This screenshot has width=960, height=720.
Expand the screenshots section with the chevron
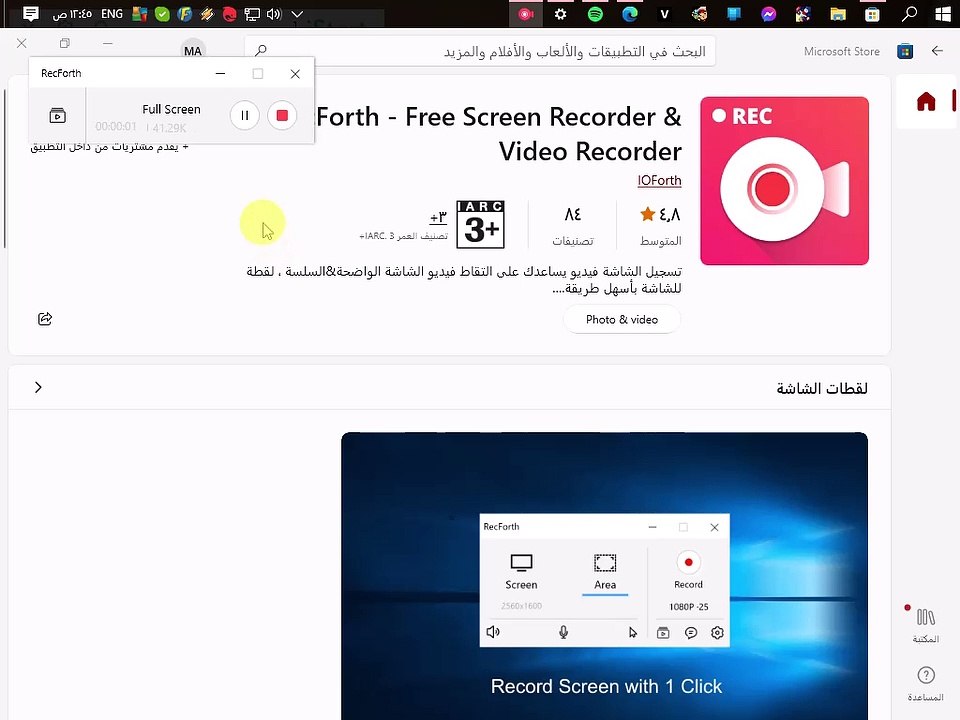38,387
